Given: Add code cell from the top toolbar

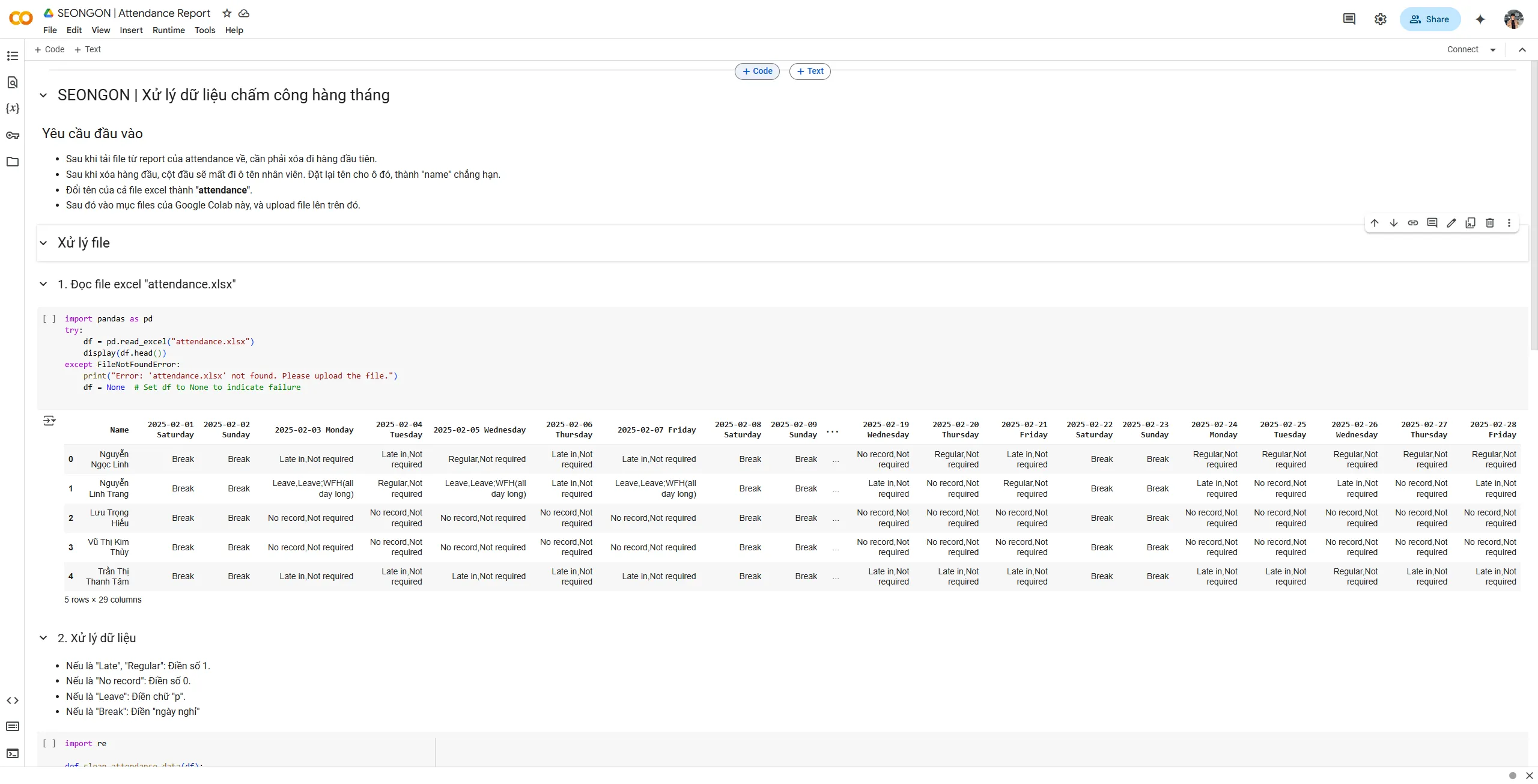Looking at the screenshot, I should (49, 50).
